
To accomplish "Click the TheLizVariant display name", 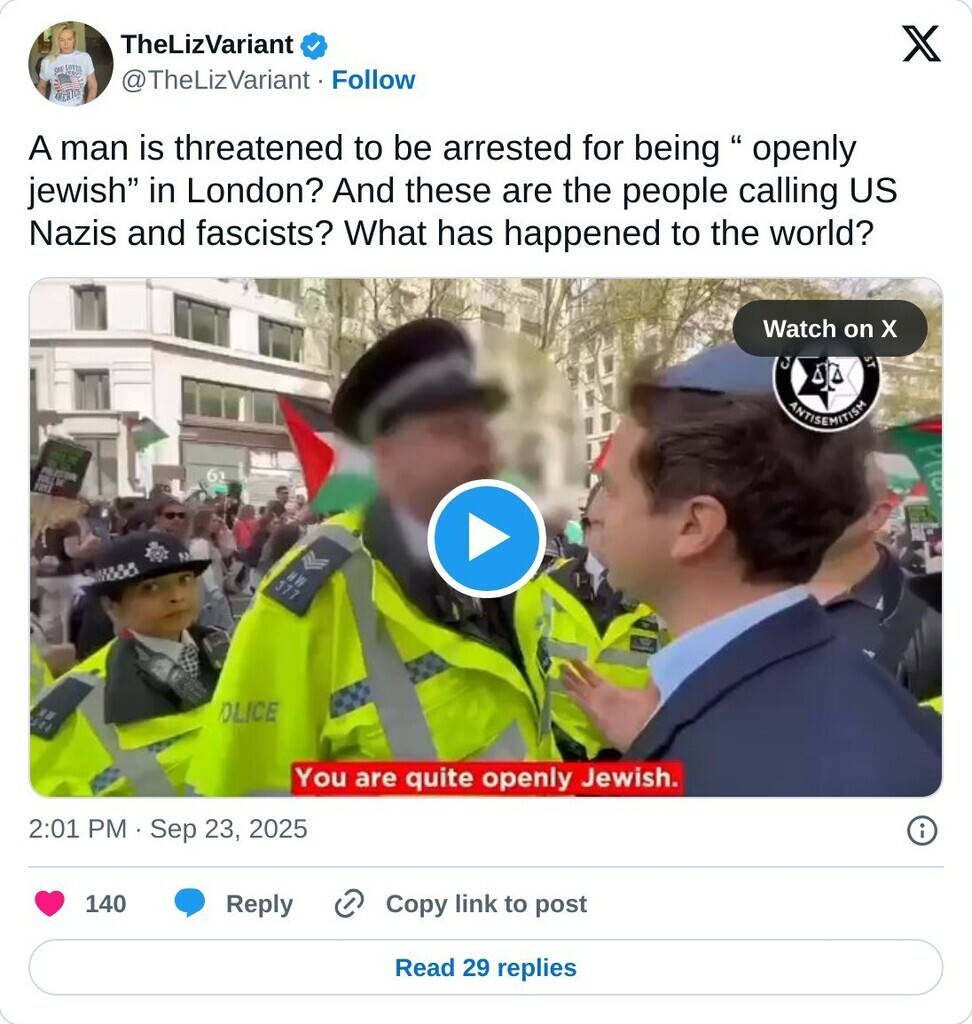I will click(x=207, y=44).
